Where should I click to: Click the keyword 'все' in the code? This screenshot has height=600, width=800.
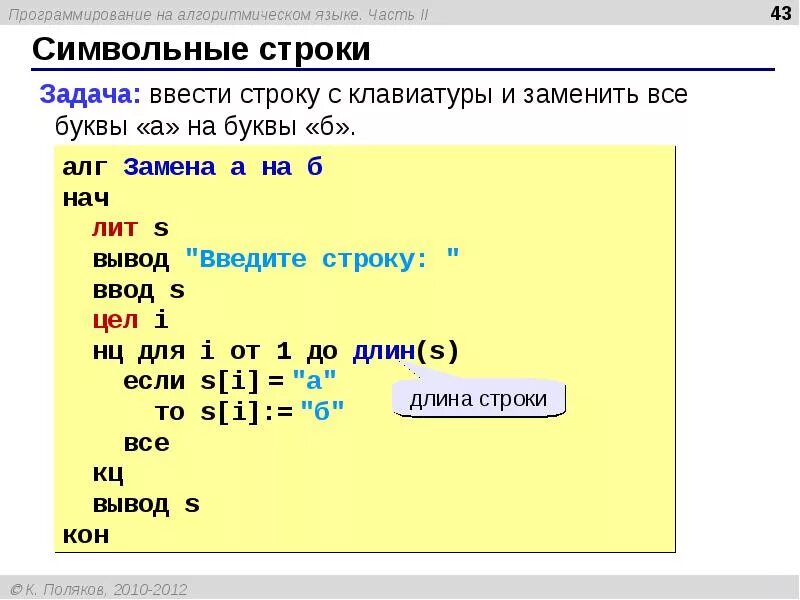(x=146, y=443)
